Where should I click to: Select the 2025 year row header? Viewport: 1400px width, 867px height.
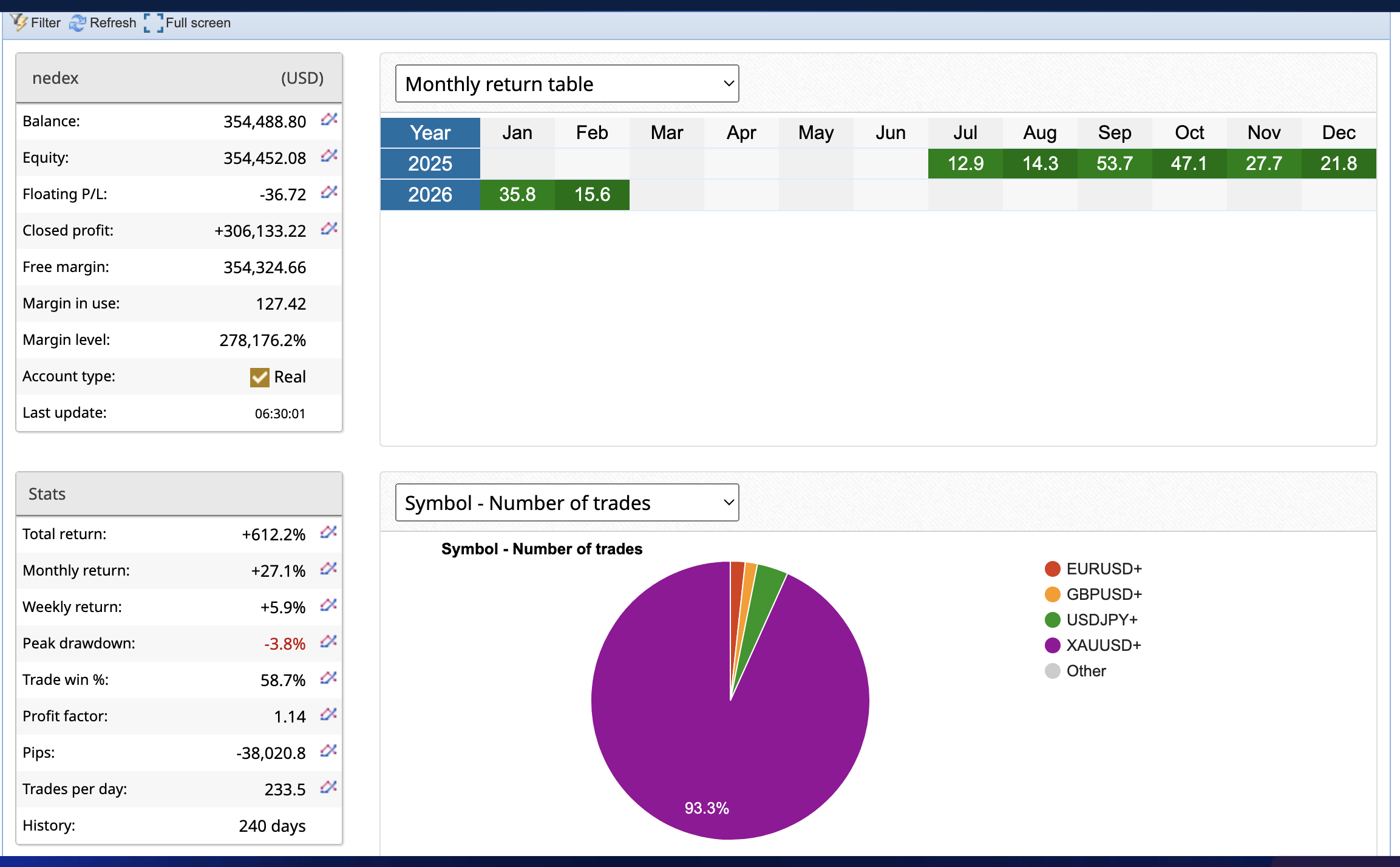click(430, 164)
